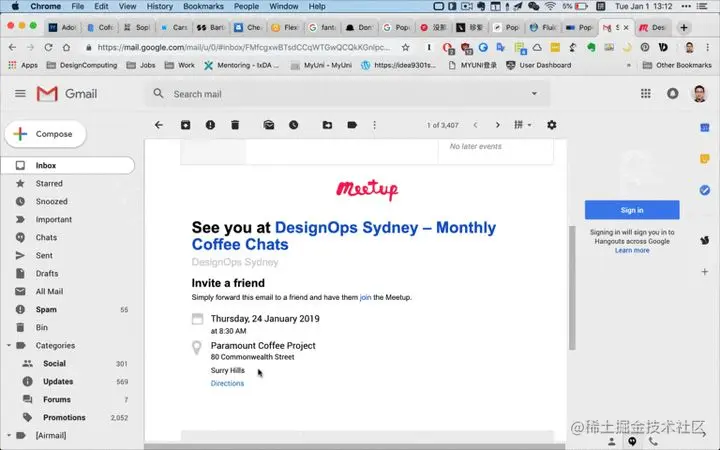Open the Other Bookmarks folder
Screen dimensions: 720x450
click(677, 65)
